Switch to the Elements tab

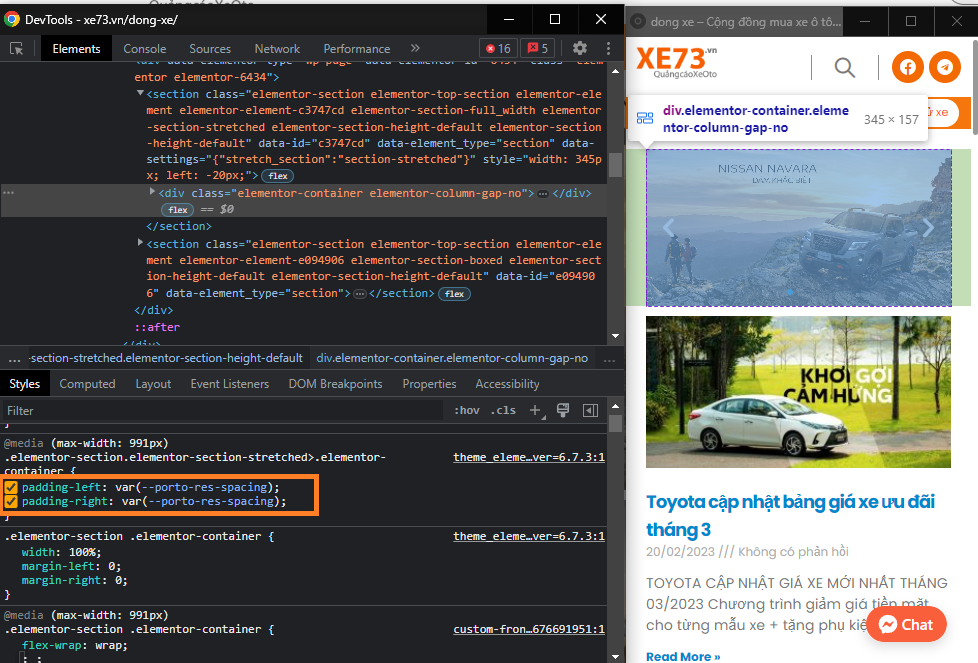click(76, 49)
